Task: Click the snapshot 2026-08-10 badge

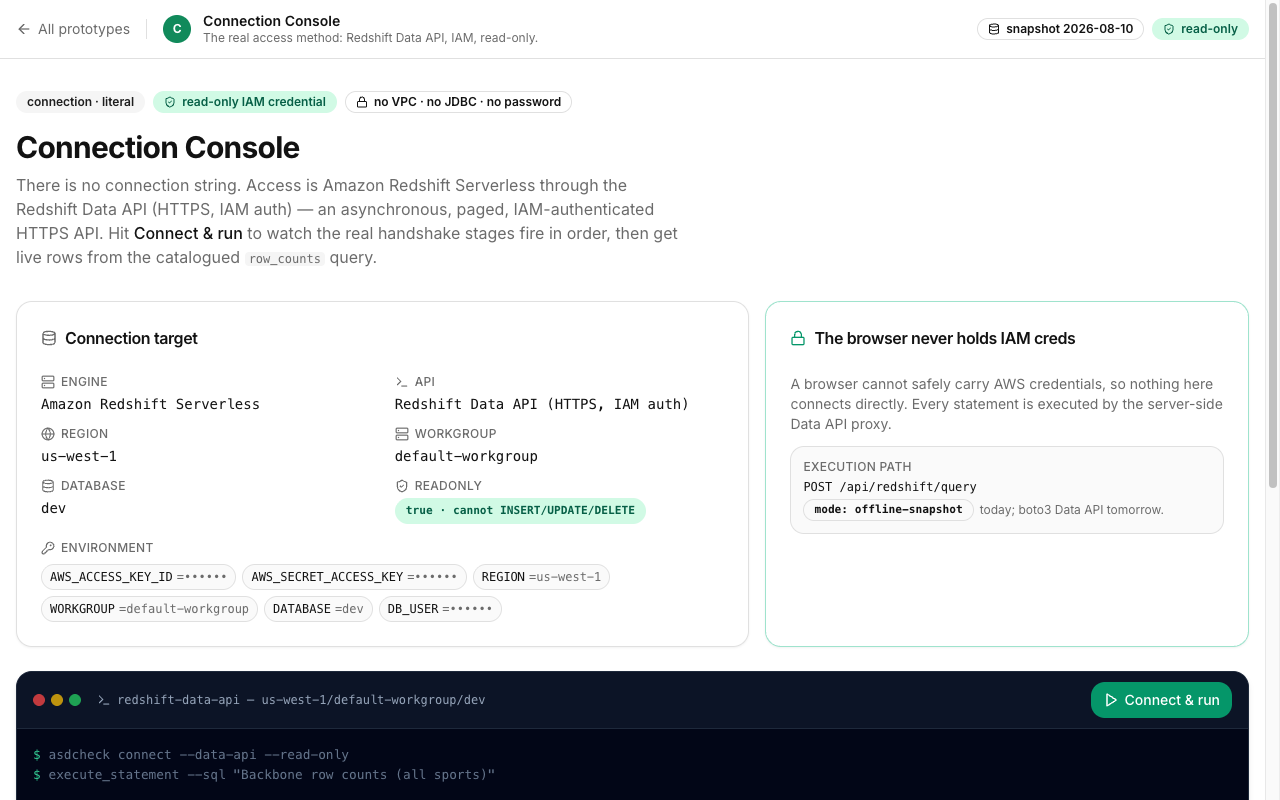Action: 1060,29
